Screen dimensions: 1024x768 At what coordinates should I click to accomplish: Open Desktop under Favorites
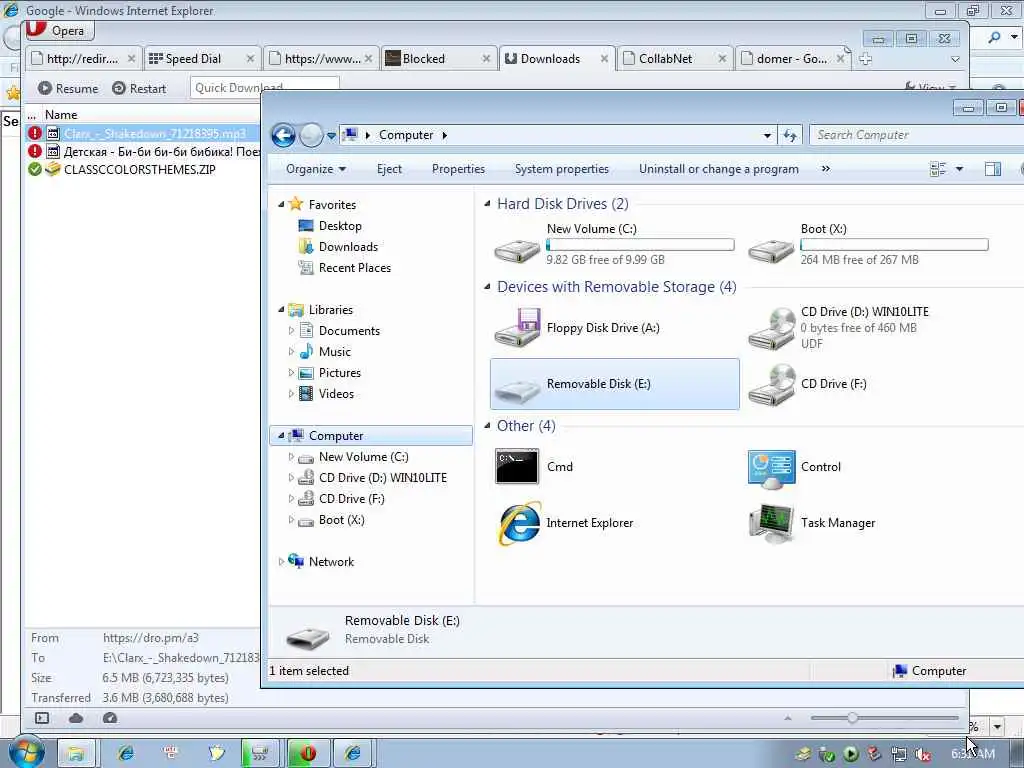[x=340, y=226]
